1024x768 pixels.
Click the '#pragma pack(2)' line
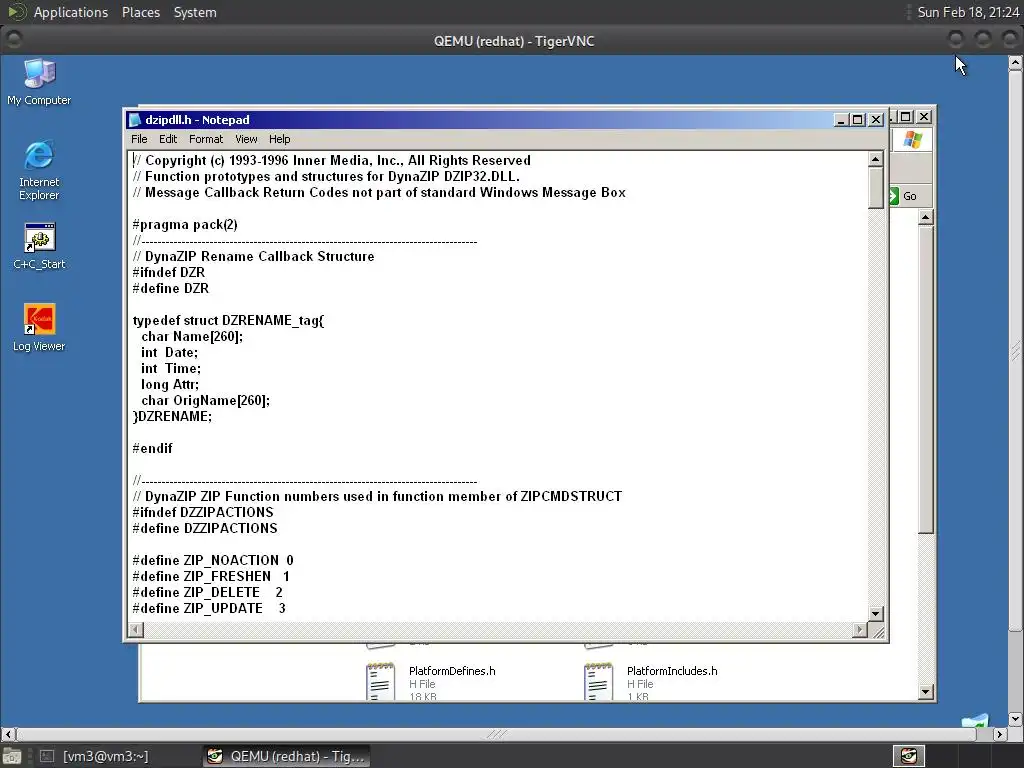point(185,225)
